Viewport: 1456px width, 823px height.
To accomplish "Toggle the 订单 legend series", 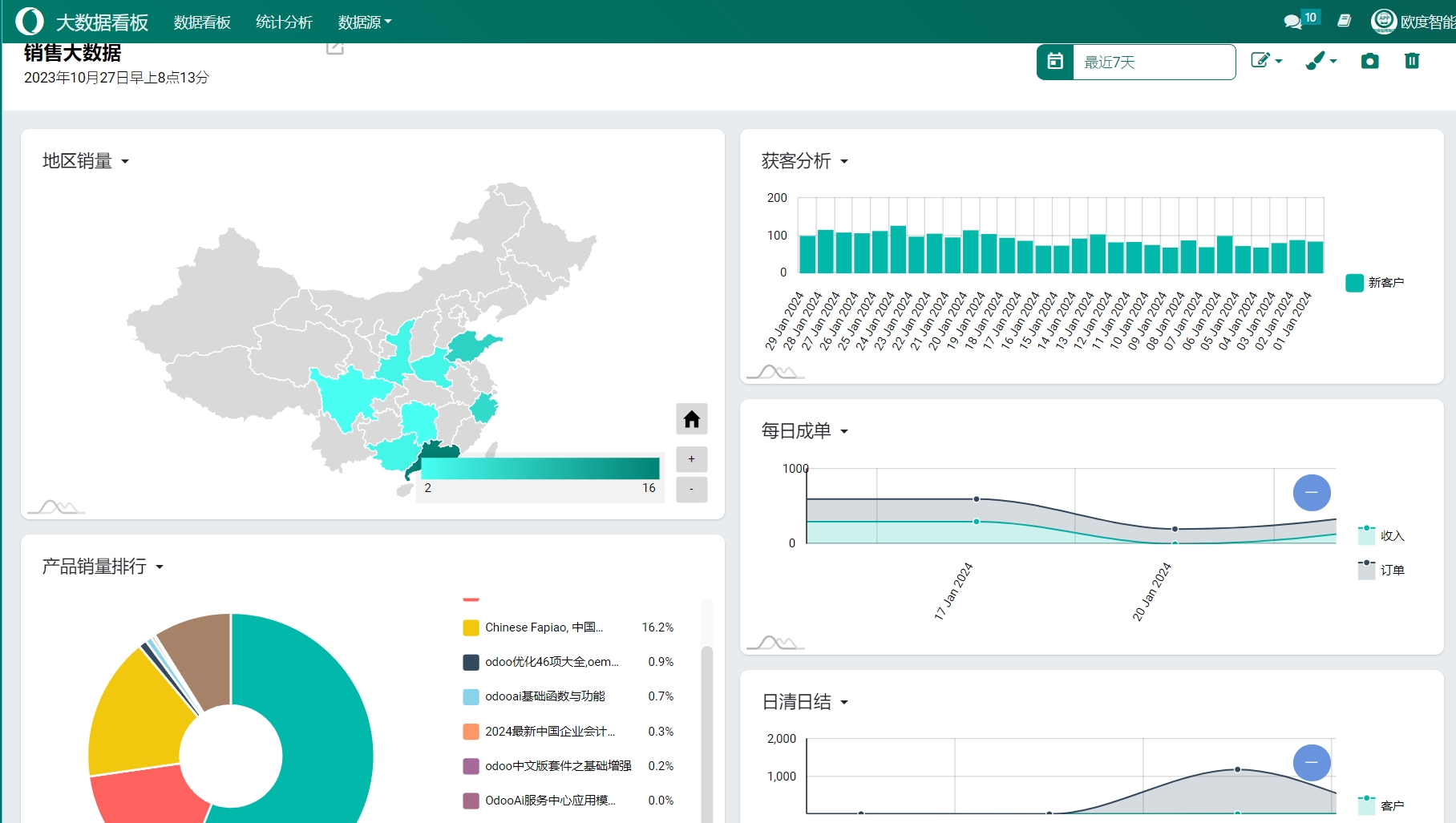I will coord(1381,570).
